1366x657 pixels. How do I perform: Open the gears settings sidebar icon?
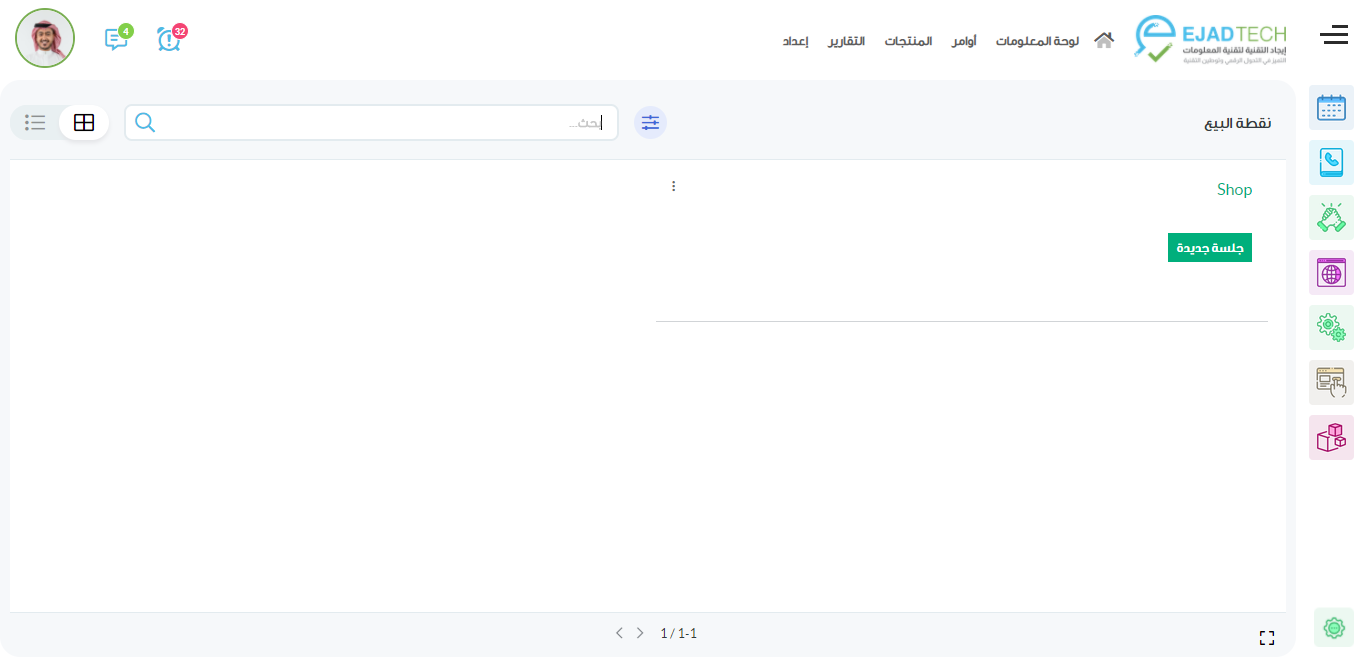coord(1331,327)
